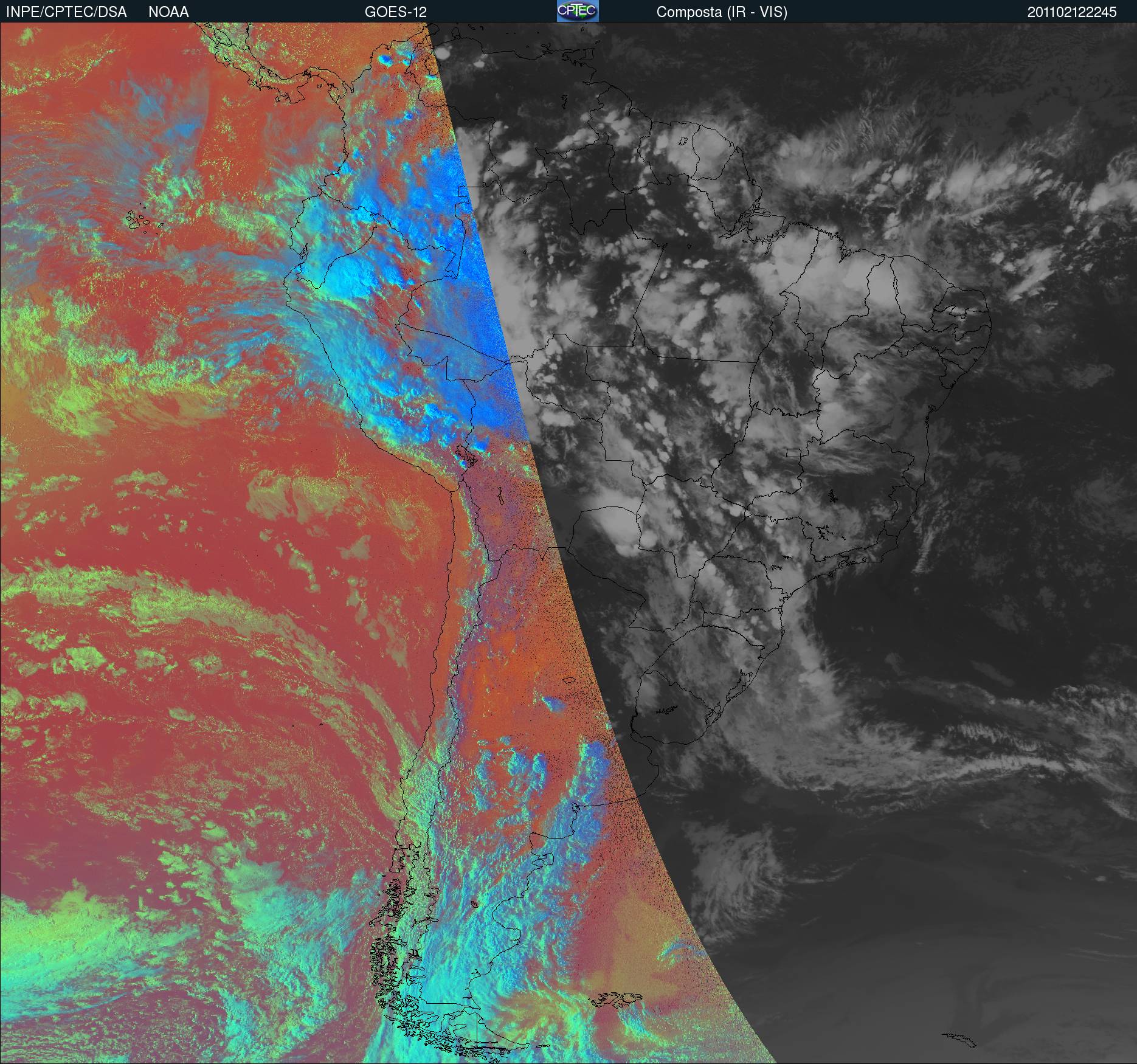Image resolution: width=1137 pixels, height=1064 pixels.
Task: Click the CPTEC logo in the header
Action: (577, 11)
